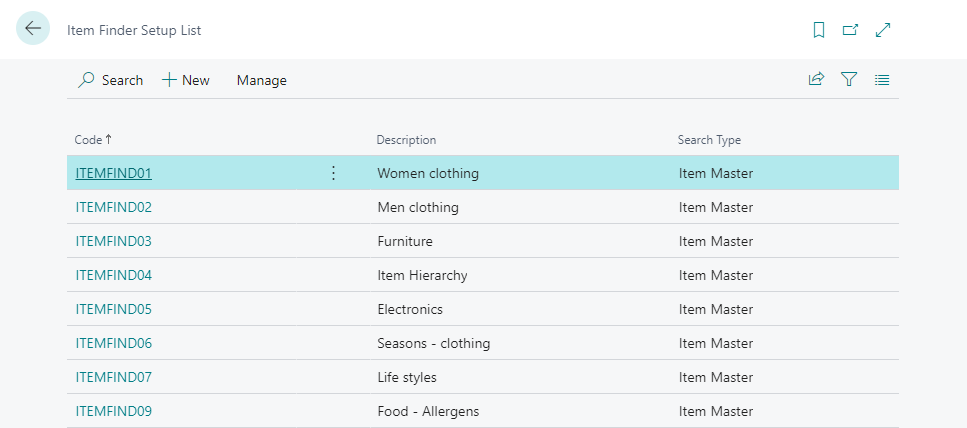
Task: Open the Search Type column header menu
Action: tap(709, 140)
